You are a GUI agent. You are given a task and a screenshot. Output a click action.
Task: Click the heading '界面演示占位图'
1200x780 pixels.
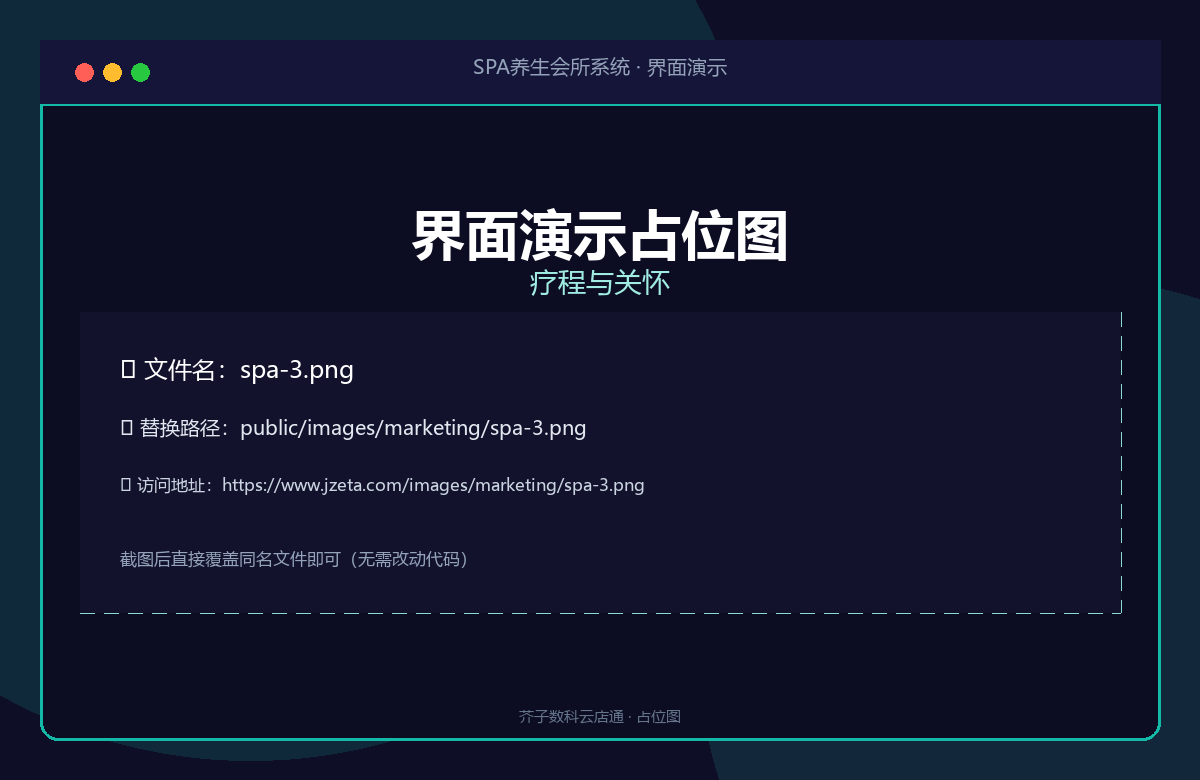[600, 236]
